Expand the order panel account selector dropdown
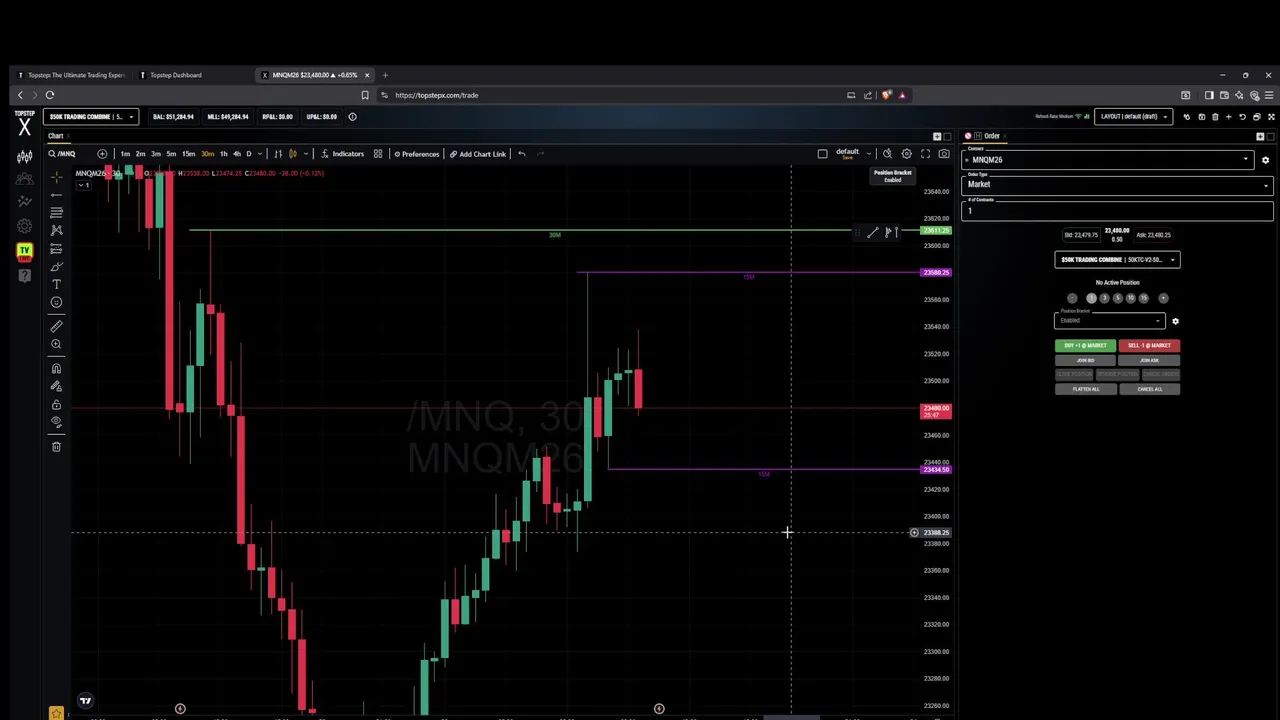This screenshot has width=1280, height=720. click(1117, 260)
